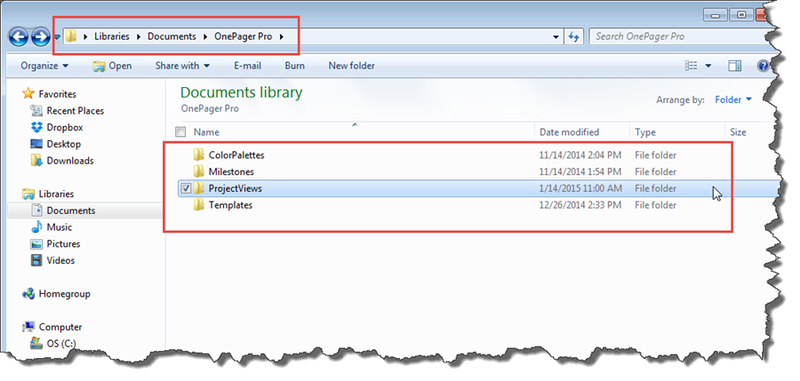The width and height of the screenshot is (800, 381).
Task: Create a New folder from toolbar
Action: point(352,66)
